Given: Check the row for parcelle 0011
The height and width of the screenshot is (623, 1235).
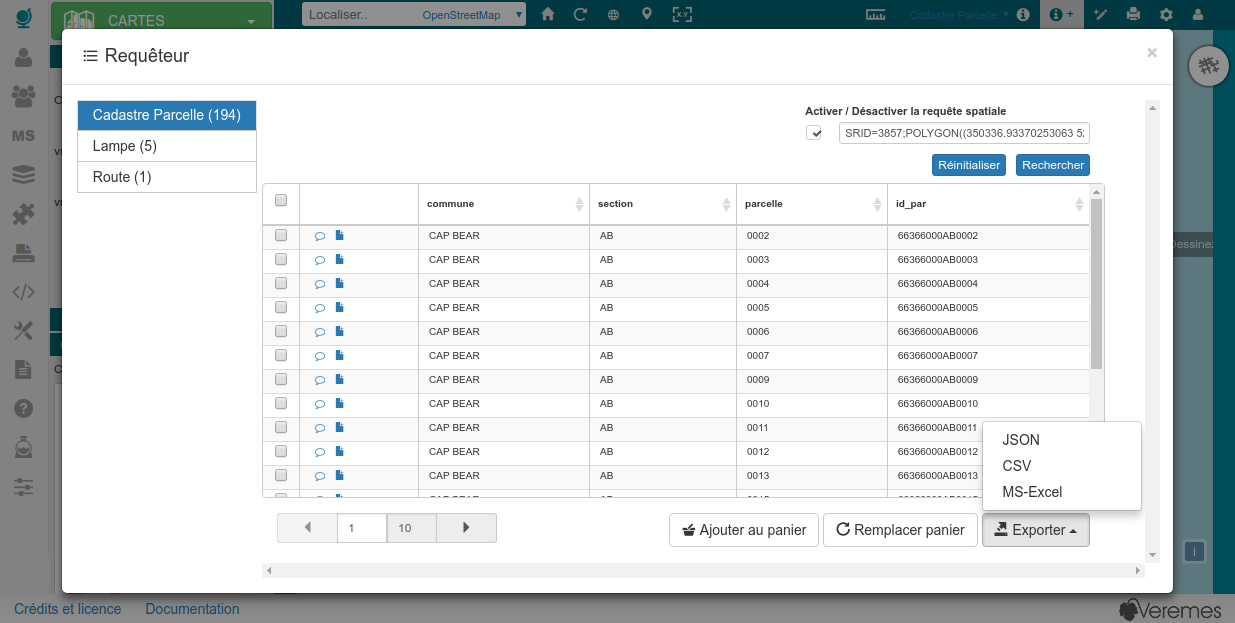Looking at the screenshot, I should click(281, 427).
